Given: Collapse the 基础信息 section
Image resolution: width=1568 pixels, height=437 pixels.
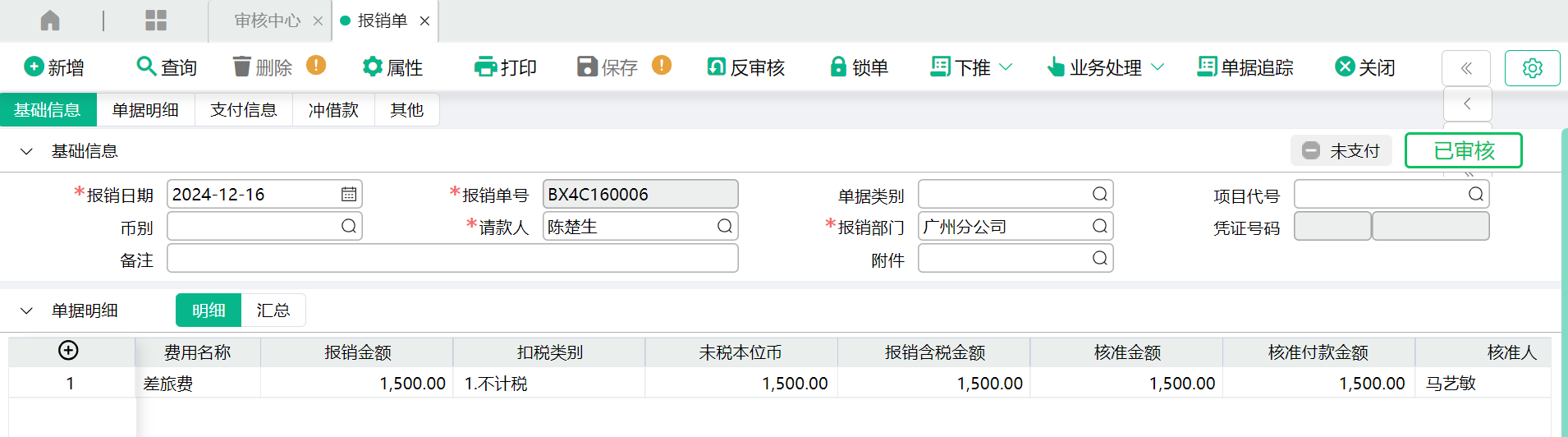Looking at the screenshot, I should click(x=26, y=151).
